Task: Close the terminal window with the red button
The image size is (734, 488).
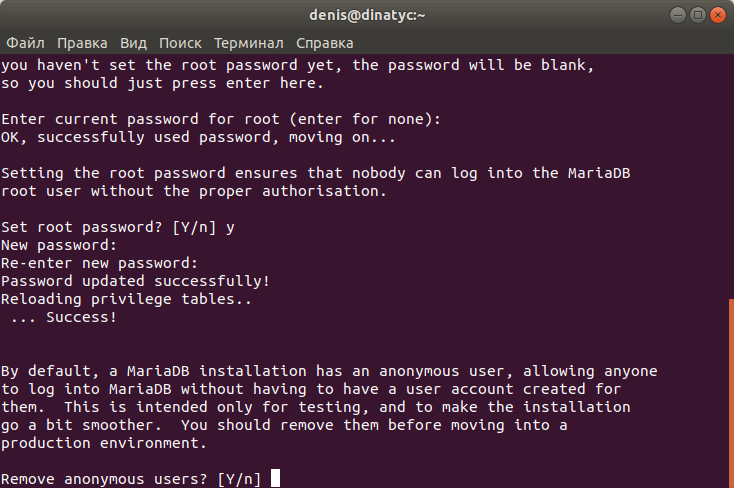Action: tap(718, 15)
